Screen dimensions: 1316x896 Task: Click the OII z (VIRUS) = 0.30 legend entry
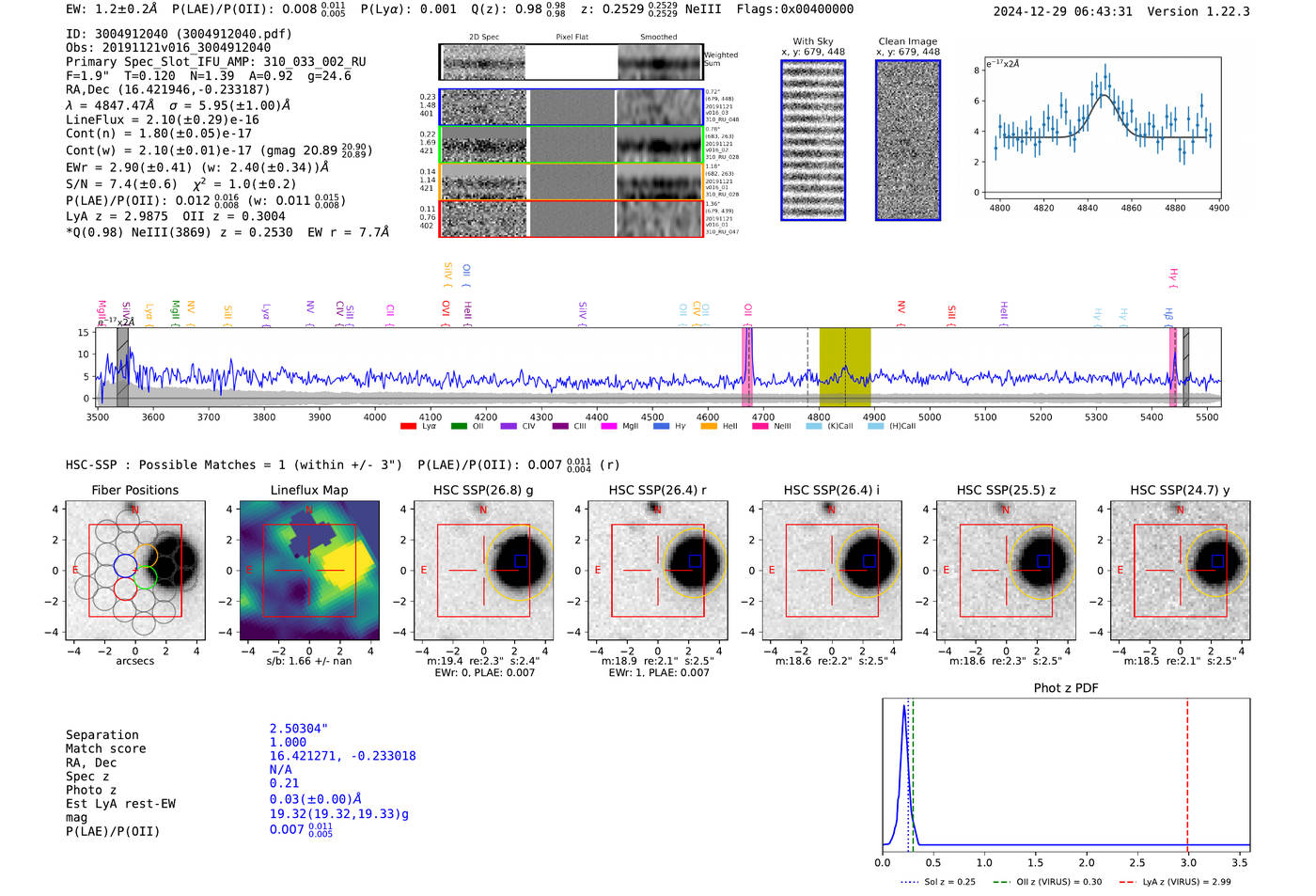pos(1046,882)
